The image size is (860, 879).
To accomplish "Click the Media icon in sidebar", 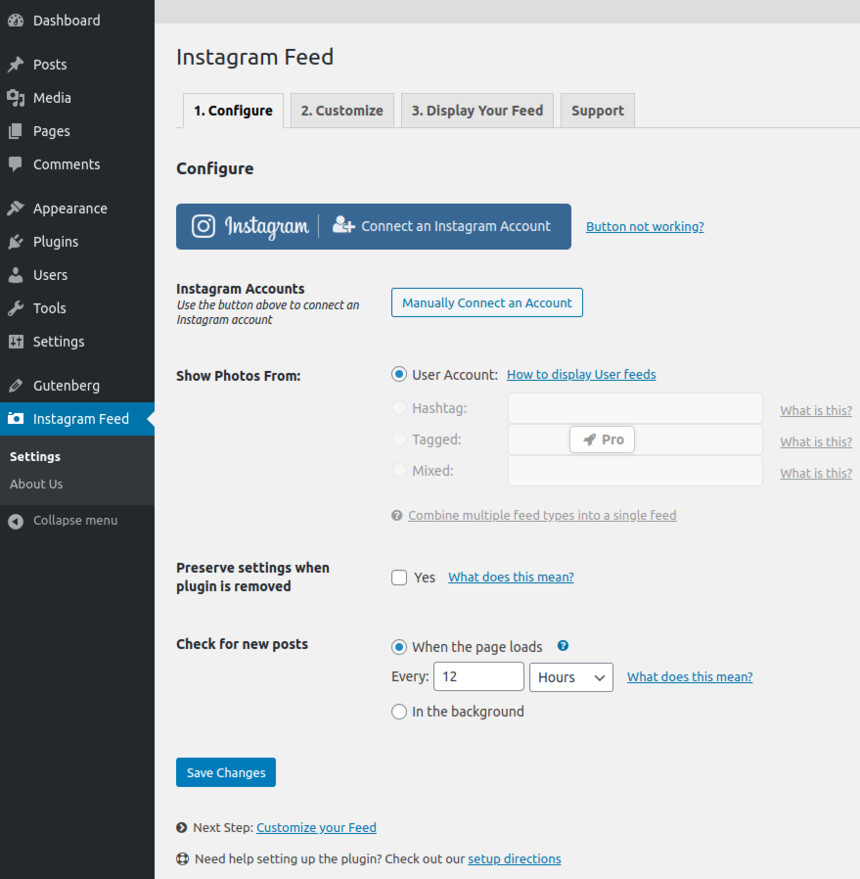I will [x=16, y=98].
